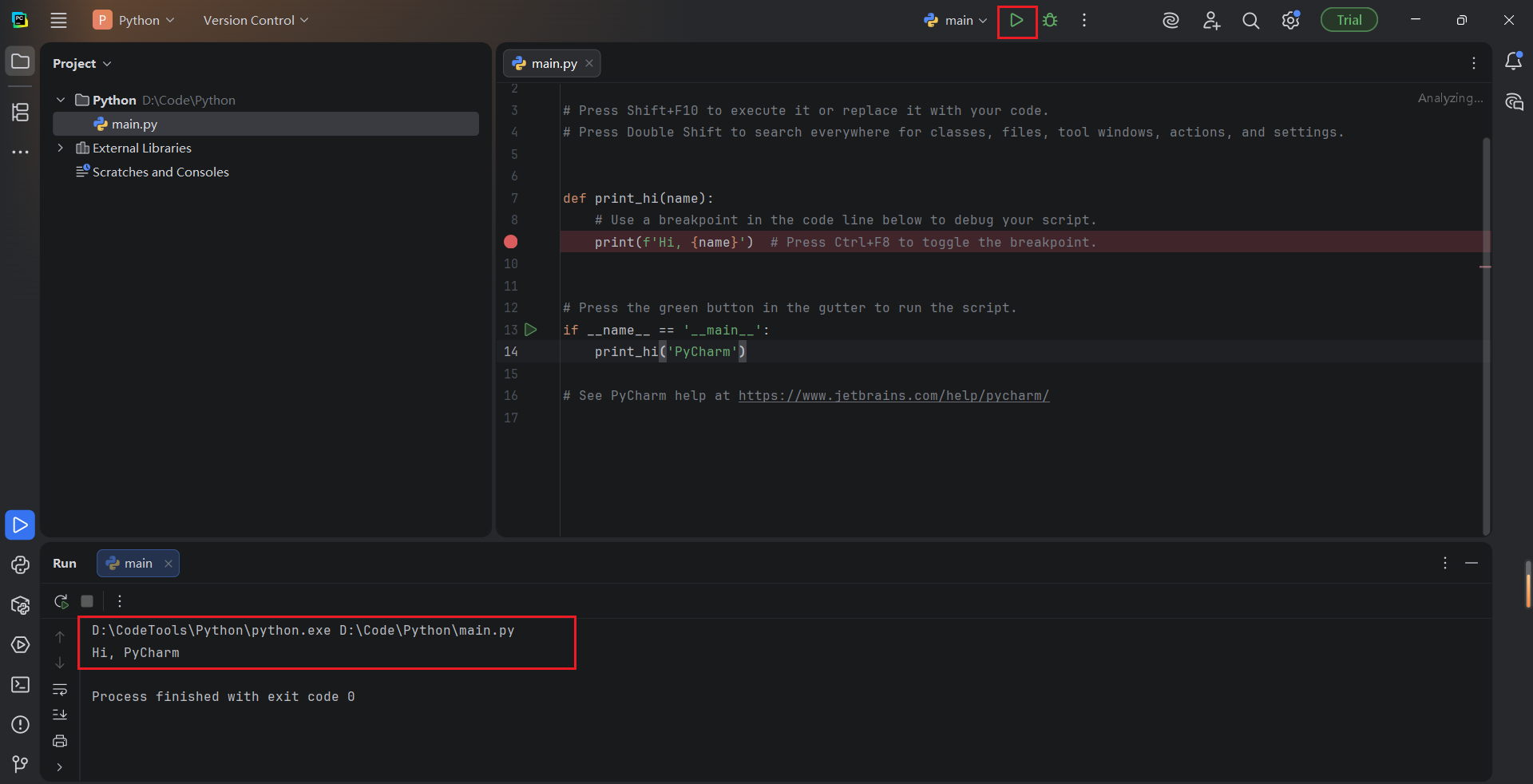Stop the process with square button
The width and height of the screenshot is (1533, 784).
tap(87, 601)
